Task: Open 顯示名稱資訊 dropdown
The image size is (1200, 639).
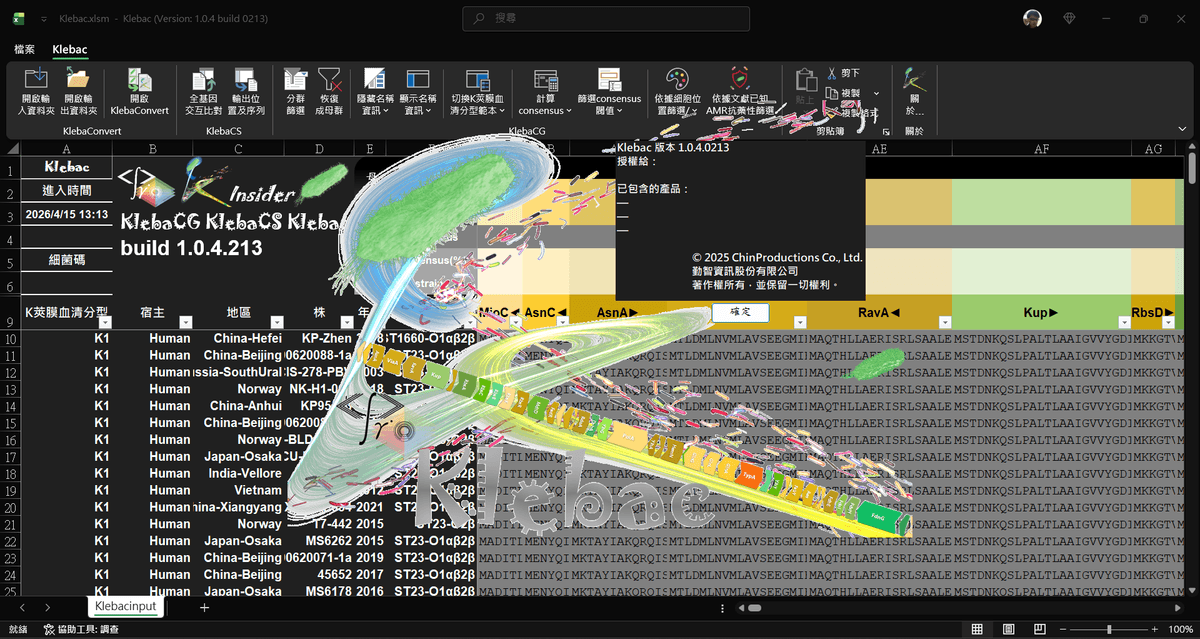Action: tap(418, 92)
